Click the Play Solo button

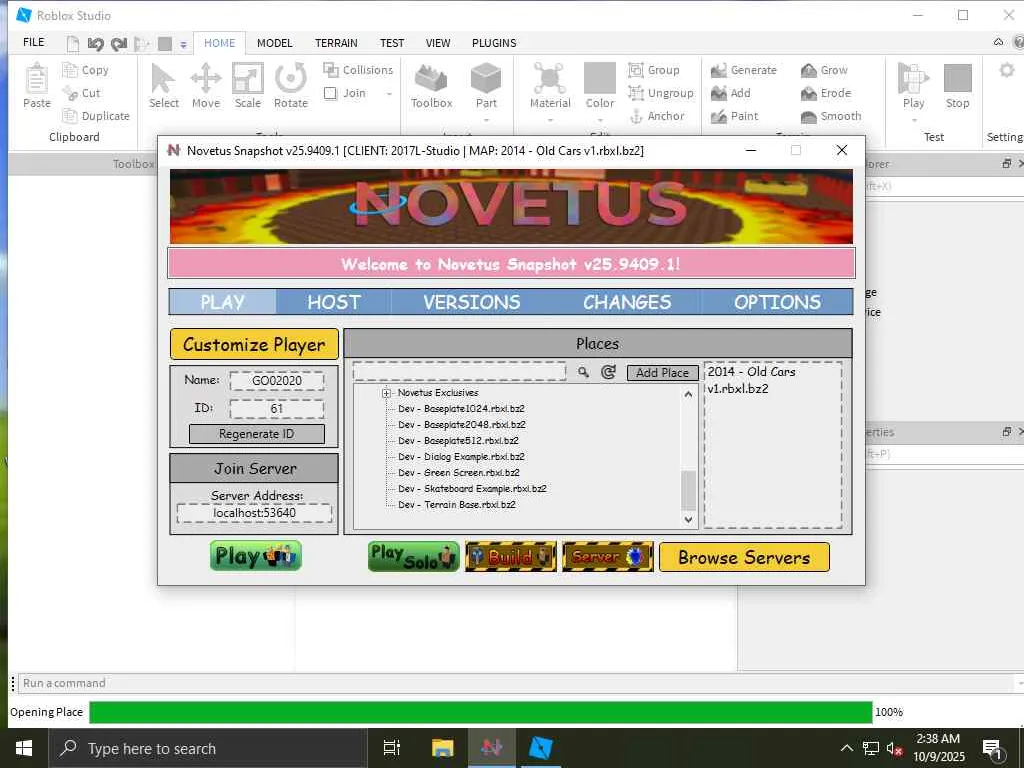pyautogui.click(x=413, y=556)
